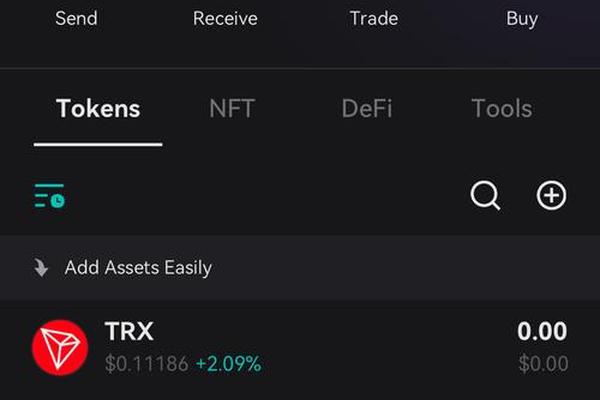Image resolution: width=600 pixels, height=400 pixels.
Task: Open the DeFi tab
Action: [x=367, y=109]
